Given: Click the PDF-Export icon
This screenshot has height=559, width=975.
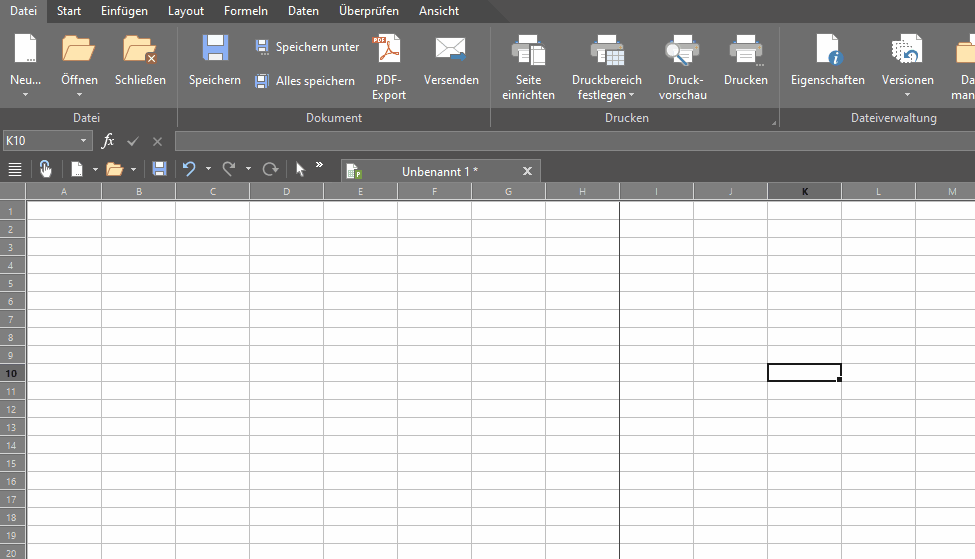Looking at the screenshot, I should (x=388, y=49).
